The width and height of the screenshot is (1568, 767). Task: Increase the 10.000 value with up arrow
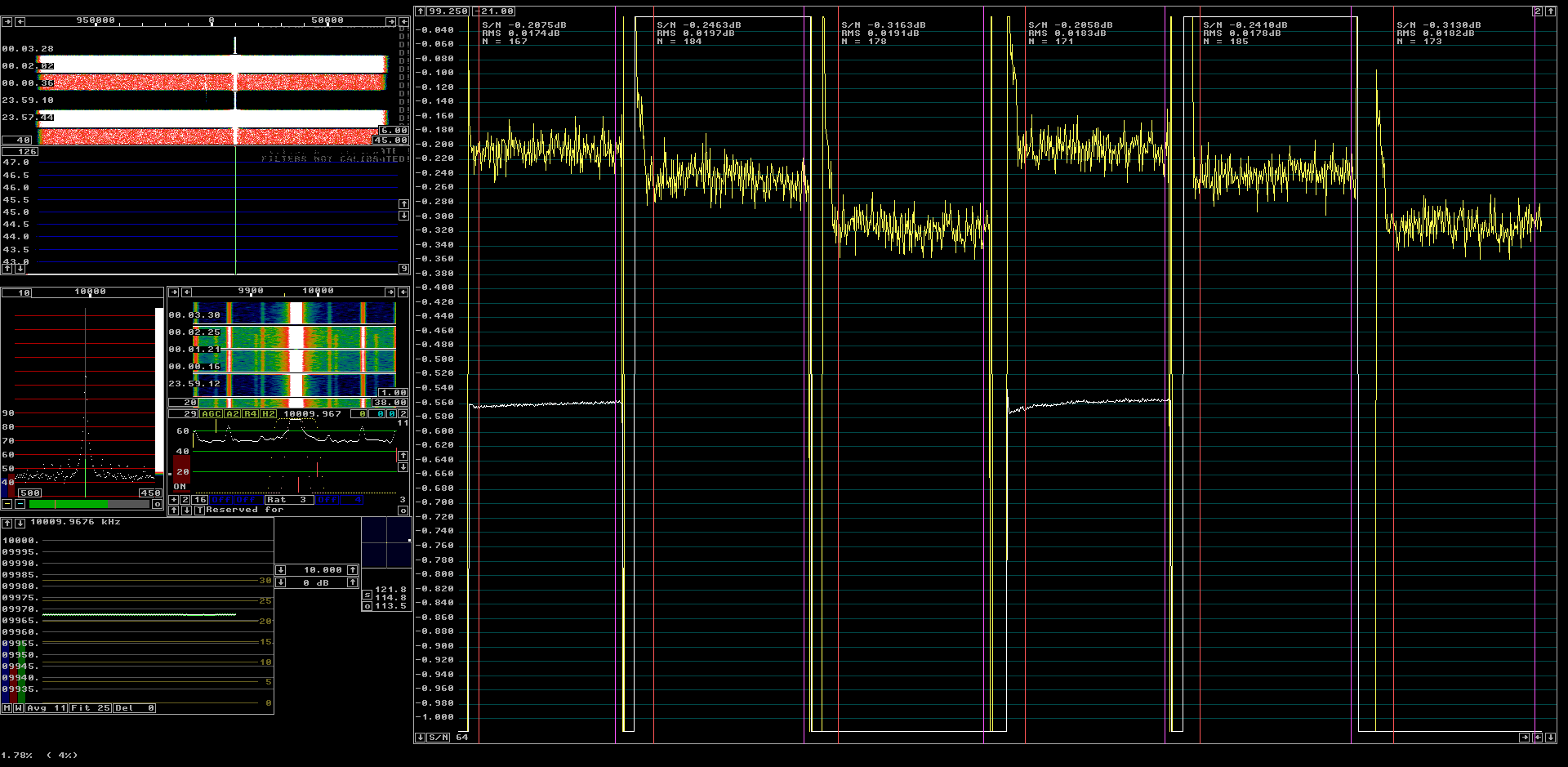352,570
